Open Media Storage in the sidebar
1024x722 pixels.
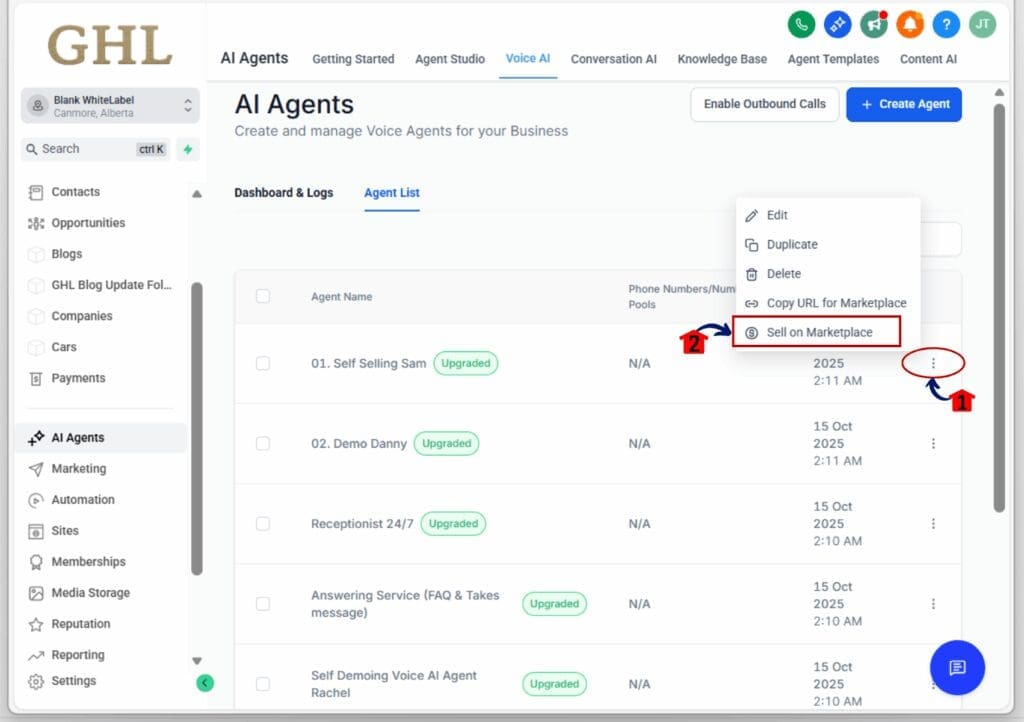click(90, 593)
